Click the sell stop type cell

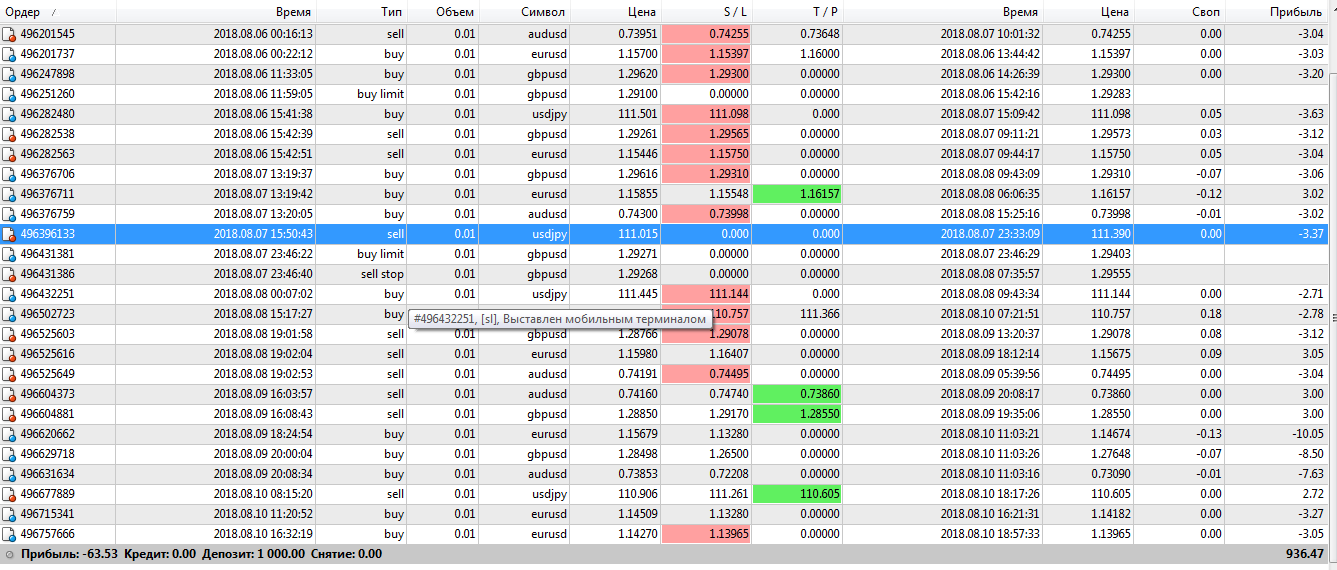pyautogui.click(x=382, y=274)
